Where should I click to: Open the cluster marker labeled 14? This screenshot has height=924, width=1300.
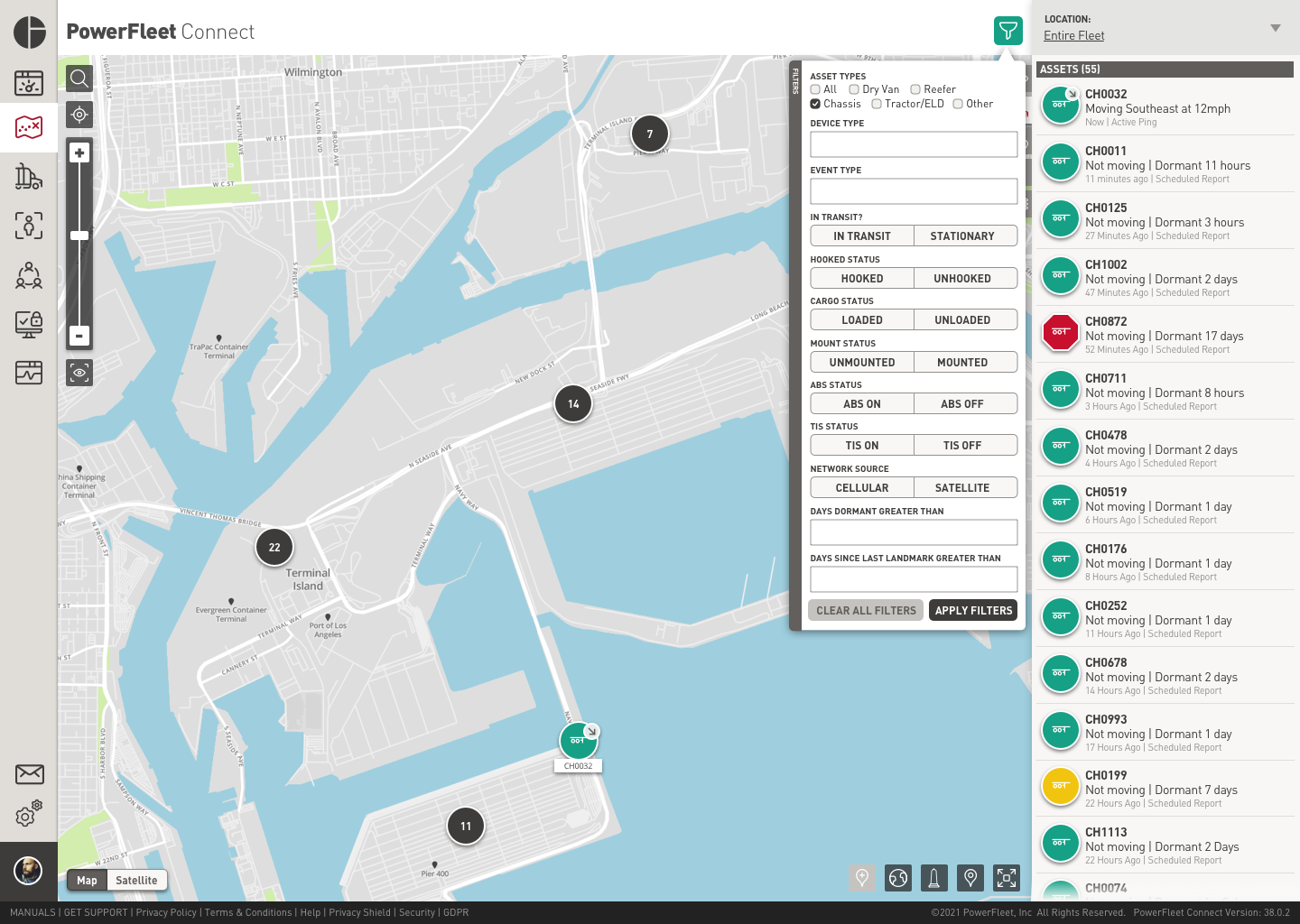tap(573, 403)
